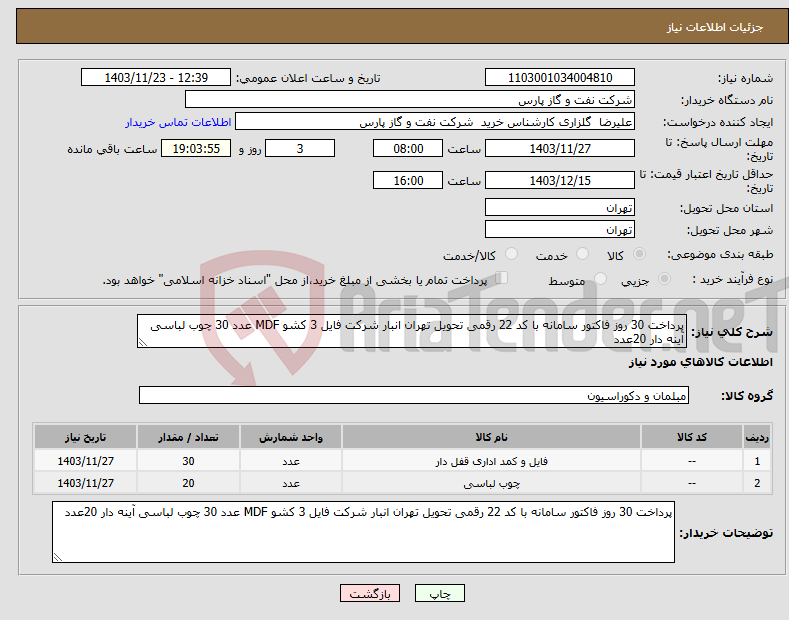
Task: Toggle the اسناد خزانه اسلامی payment checkbox
Action: [x=502, y=278]
